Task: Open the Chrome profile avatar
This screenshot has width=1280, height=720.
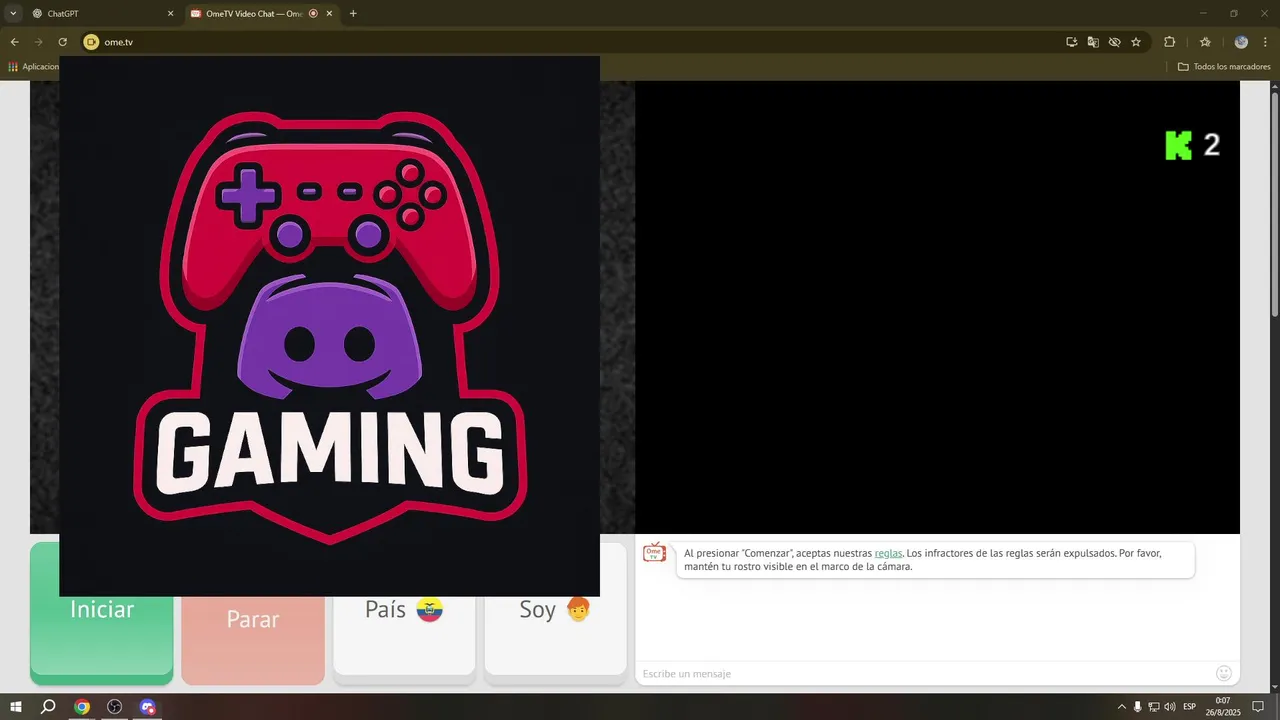Action: pos(1241,42)
